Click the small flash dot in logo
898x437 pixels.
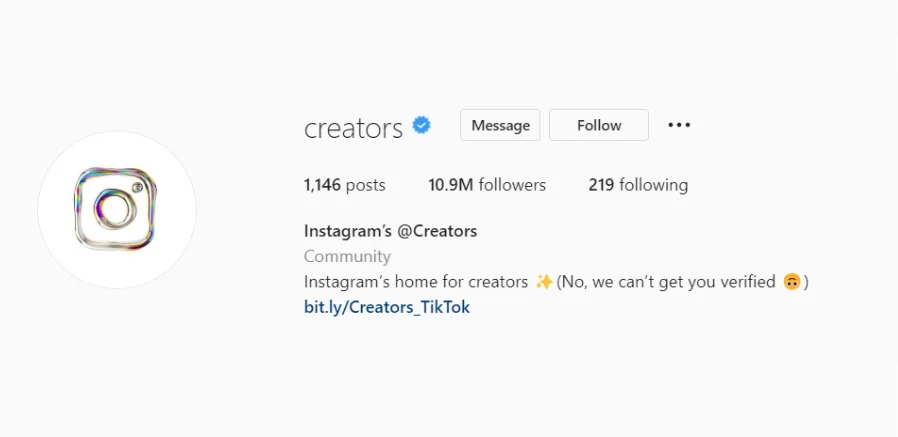click(137, 187)
